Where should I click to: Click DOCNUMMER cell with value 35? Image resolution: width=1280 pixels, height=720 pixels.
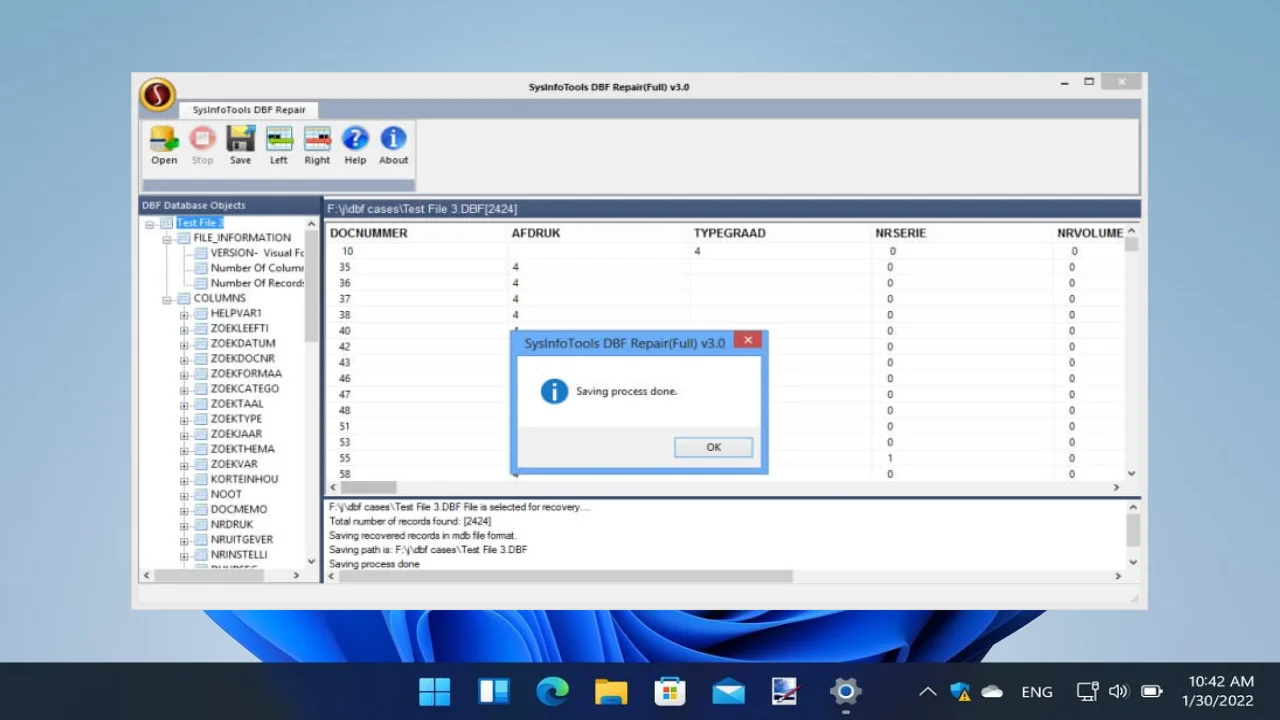click(345, 267)
